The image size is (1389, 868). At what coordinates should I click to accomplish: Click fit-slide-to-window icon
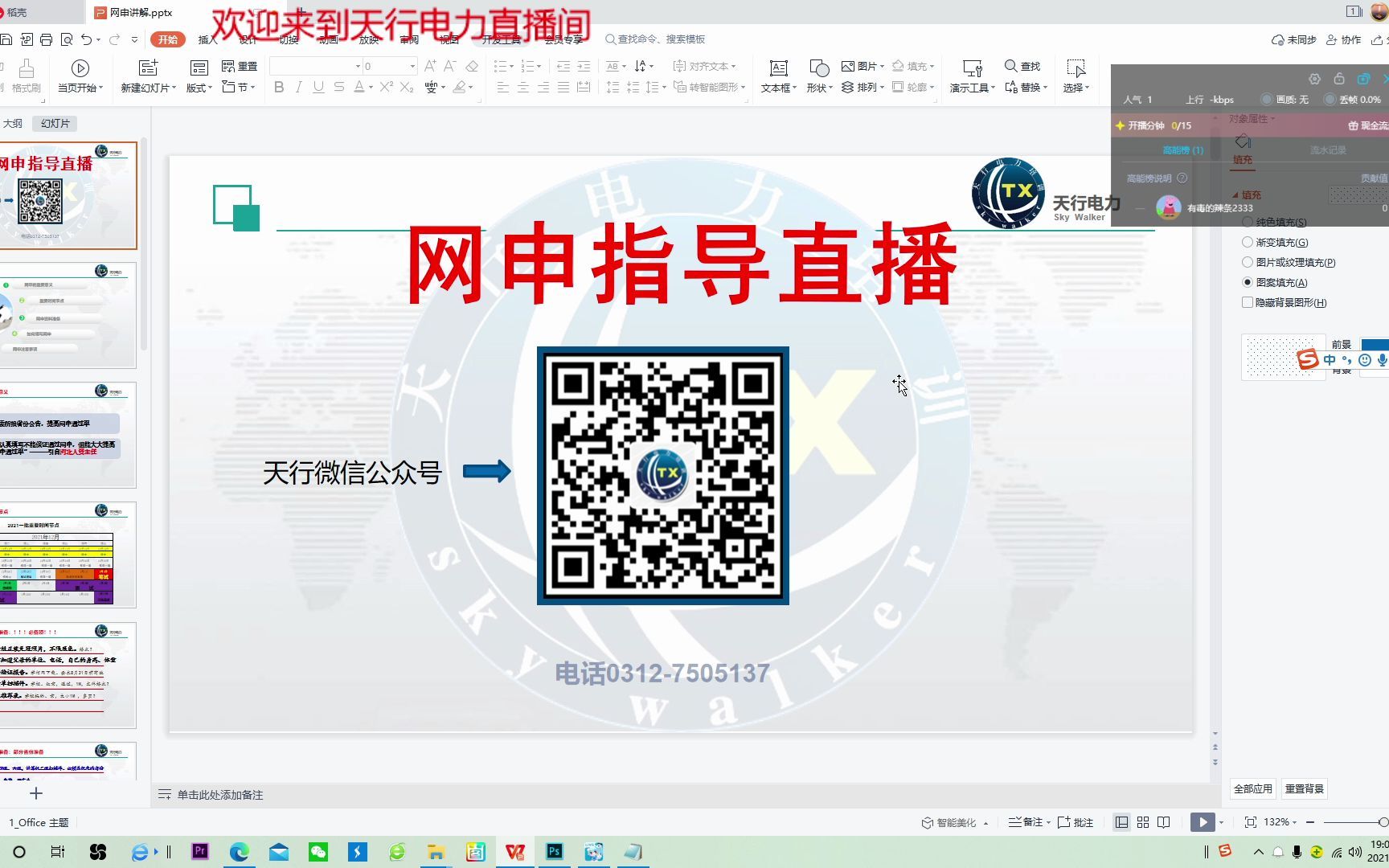click(1251, 822)
